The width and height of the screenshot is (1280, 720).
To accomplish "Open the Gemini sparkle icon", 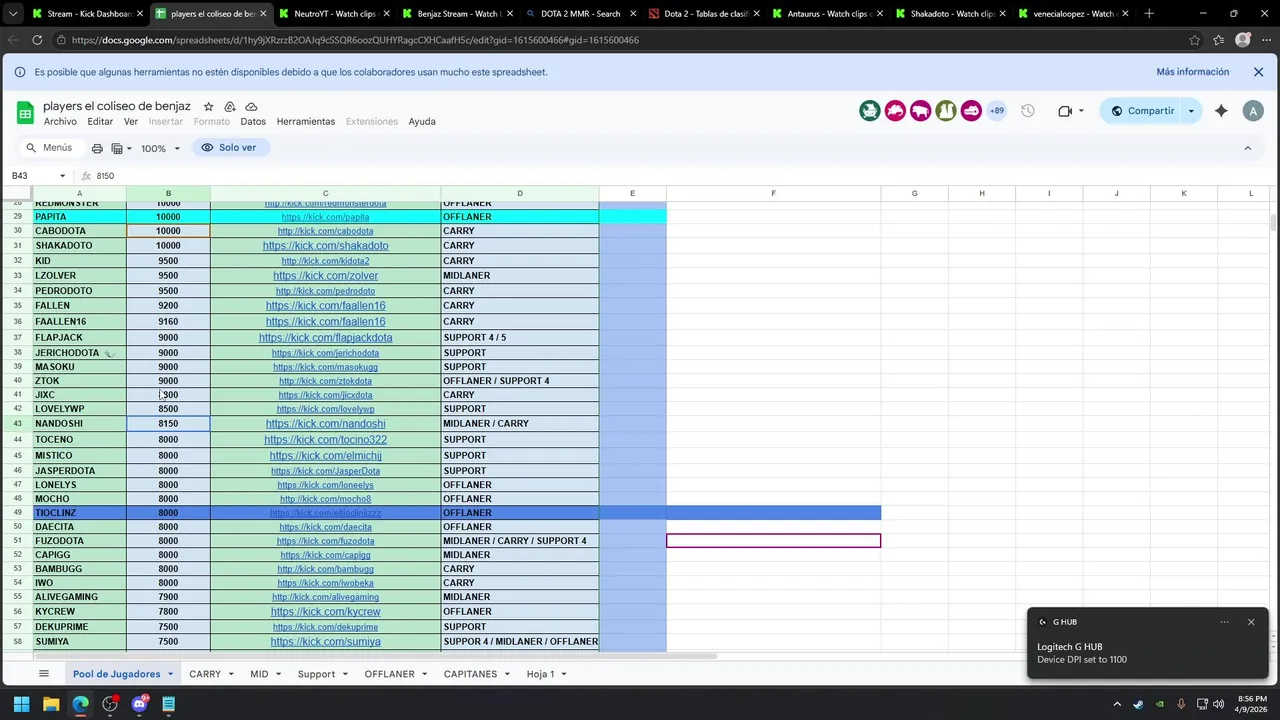I will [x=1221, y=111].
